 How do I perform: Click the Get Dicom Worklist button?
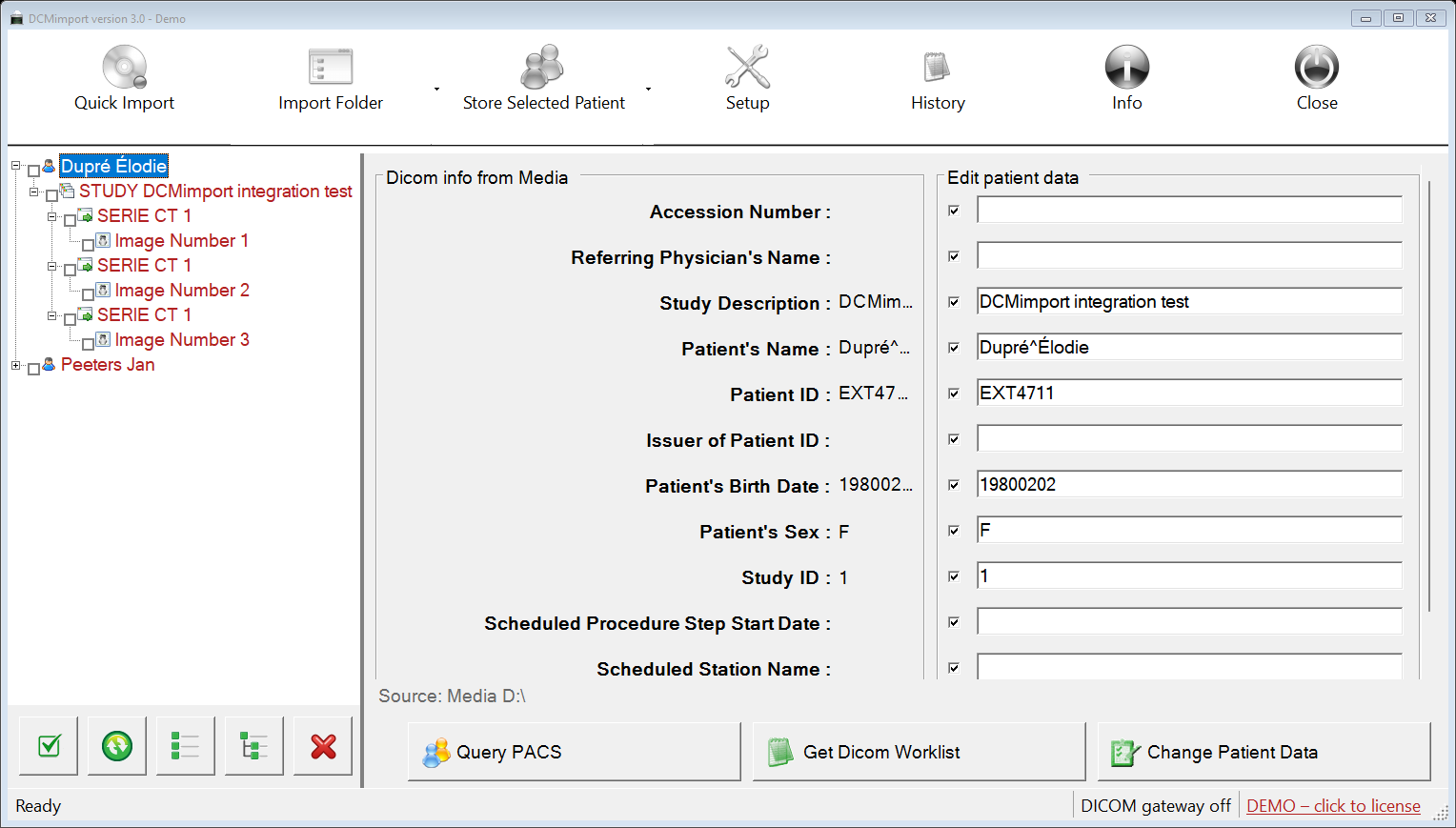(x=920, y=752)
